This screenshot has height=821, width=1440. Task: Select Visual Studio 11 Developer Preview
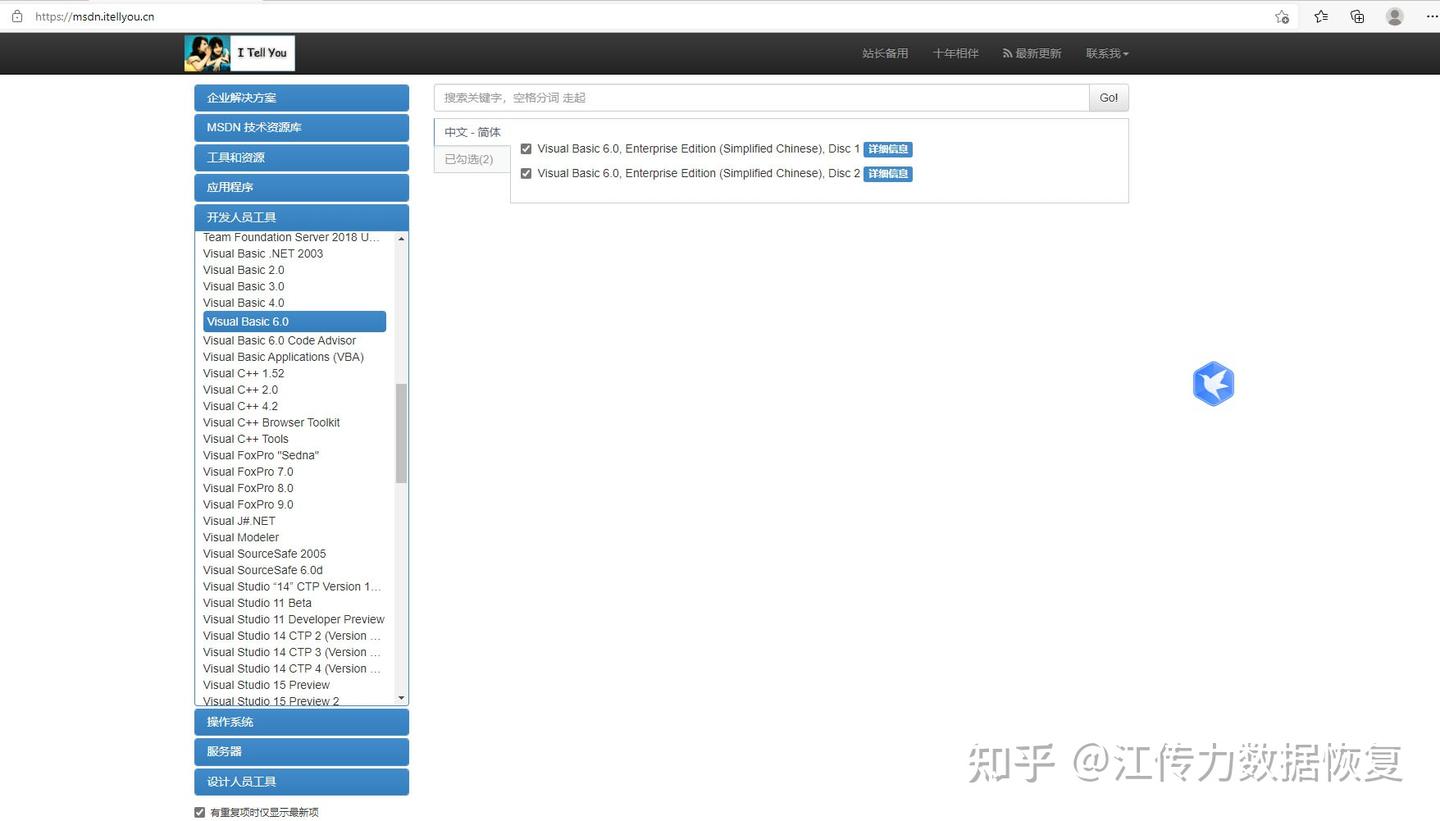(x=294, y=620)
